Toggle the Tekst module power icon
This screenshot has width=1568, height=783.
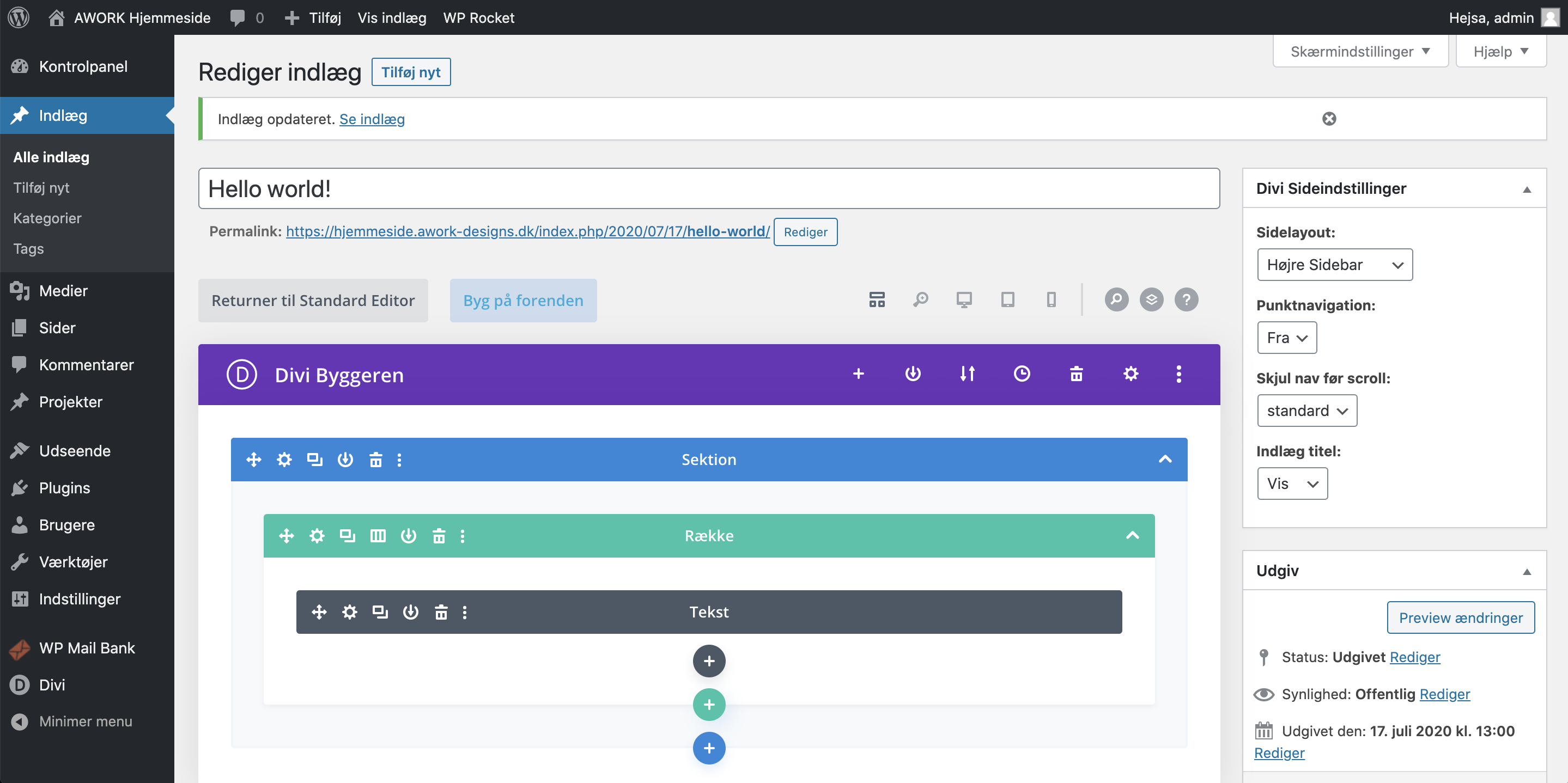411,611
